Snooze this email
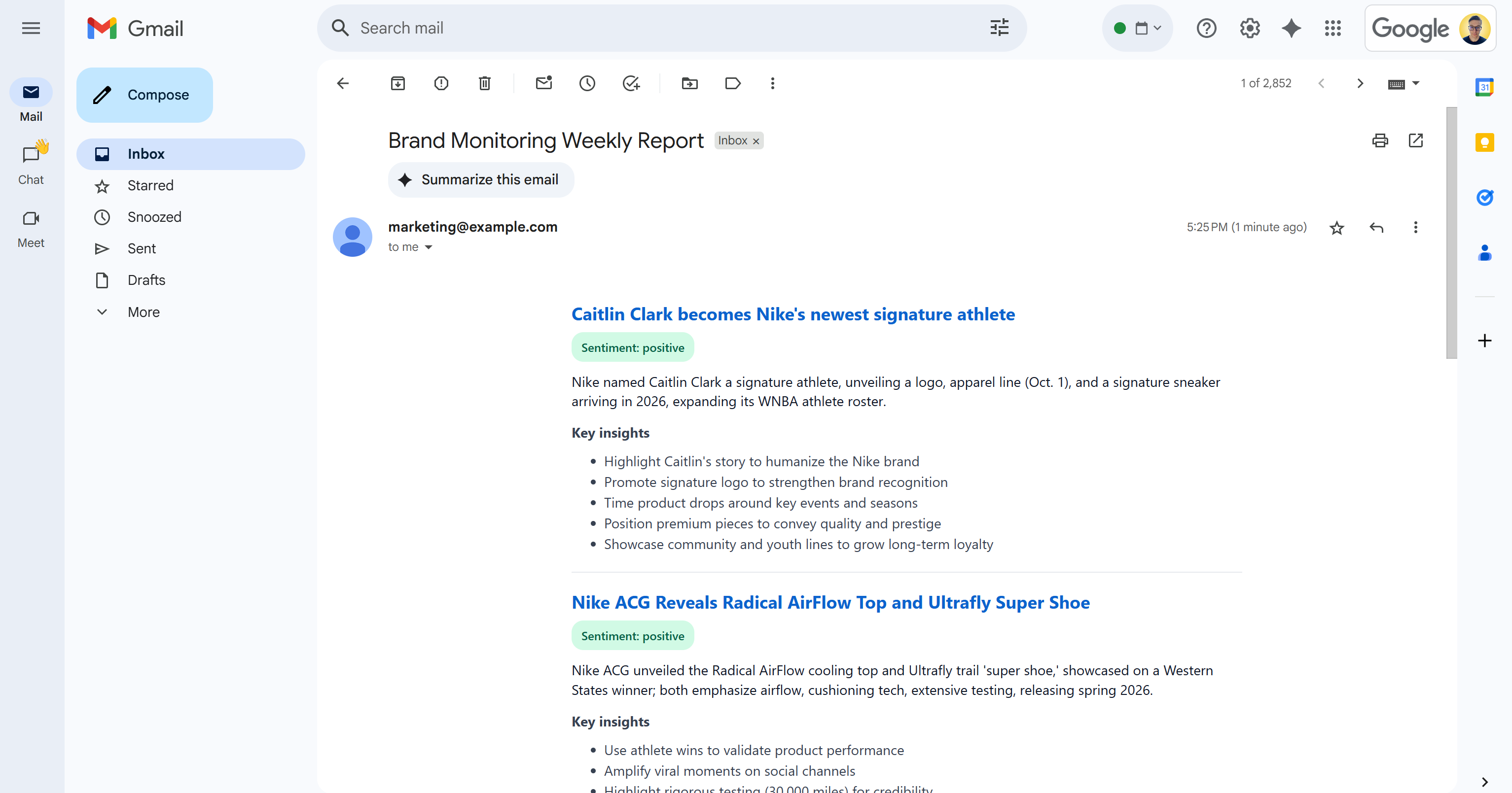Image resolution: width=1512 pixels, height=793 pixels. [x=587, y=83]
